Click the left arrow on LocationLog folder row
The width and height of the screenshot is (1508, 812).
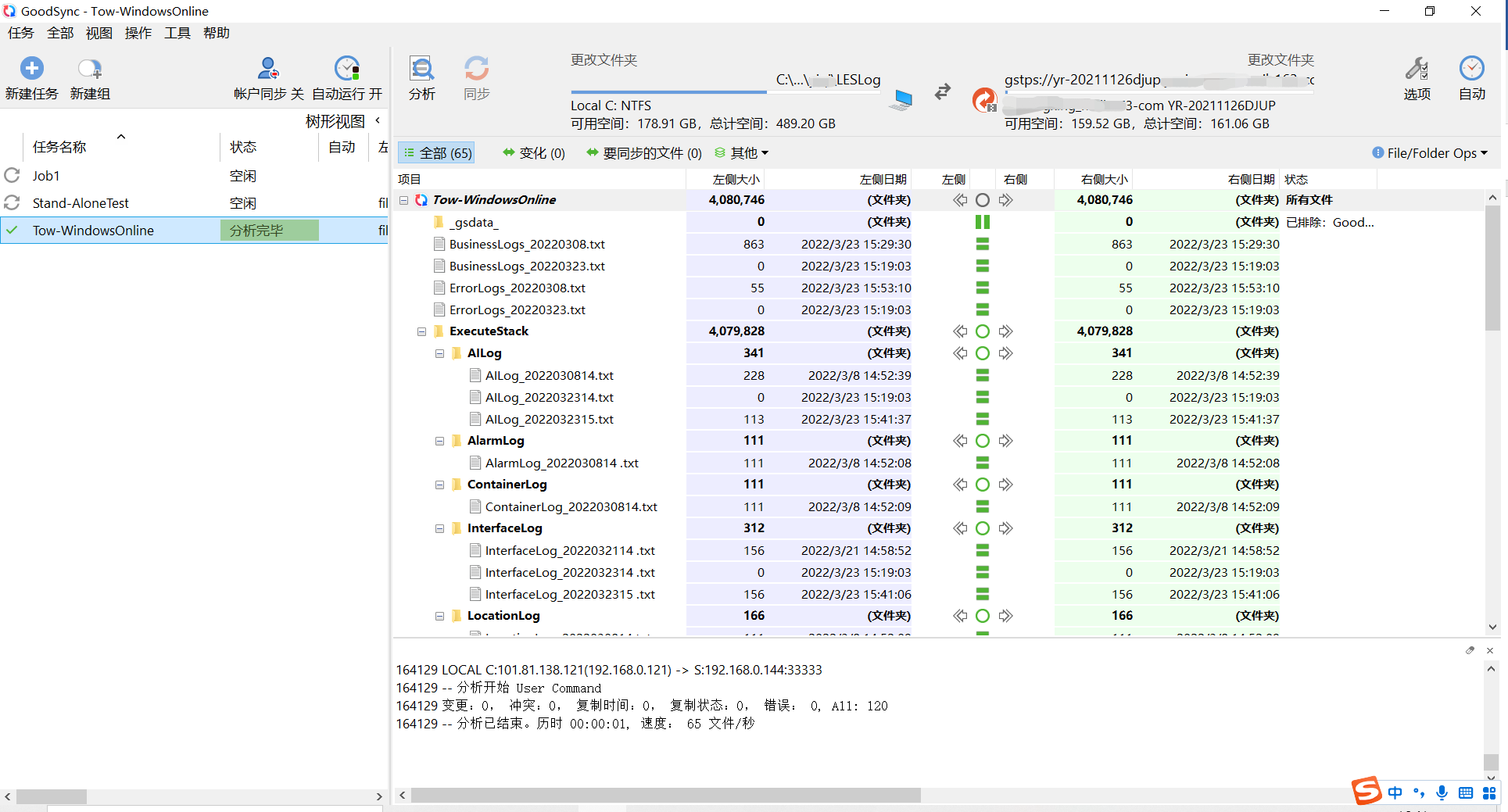click(960, 616)
